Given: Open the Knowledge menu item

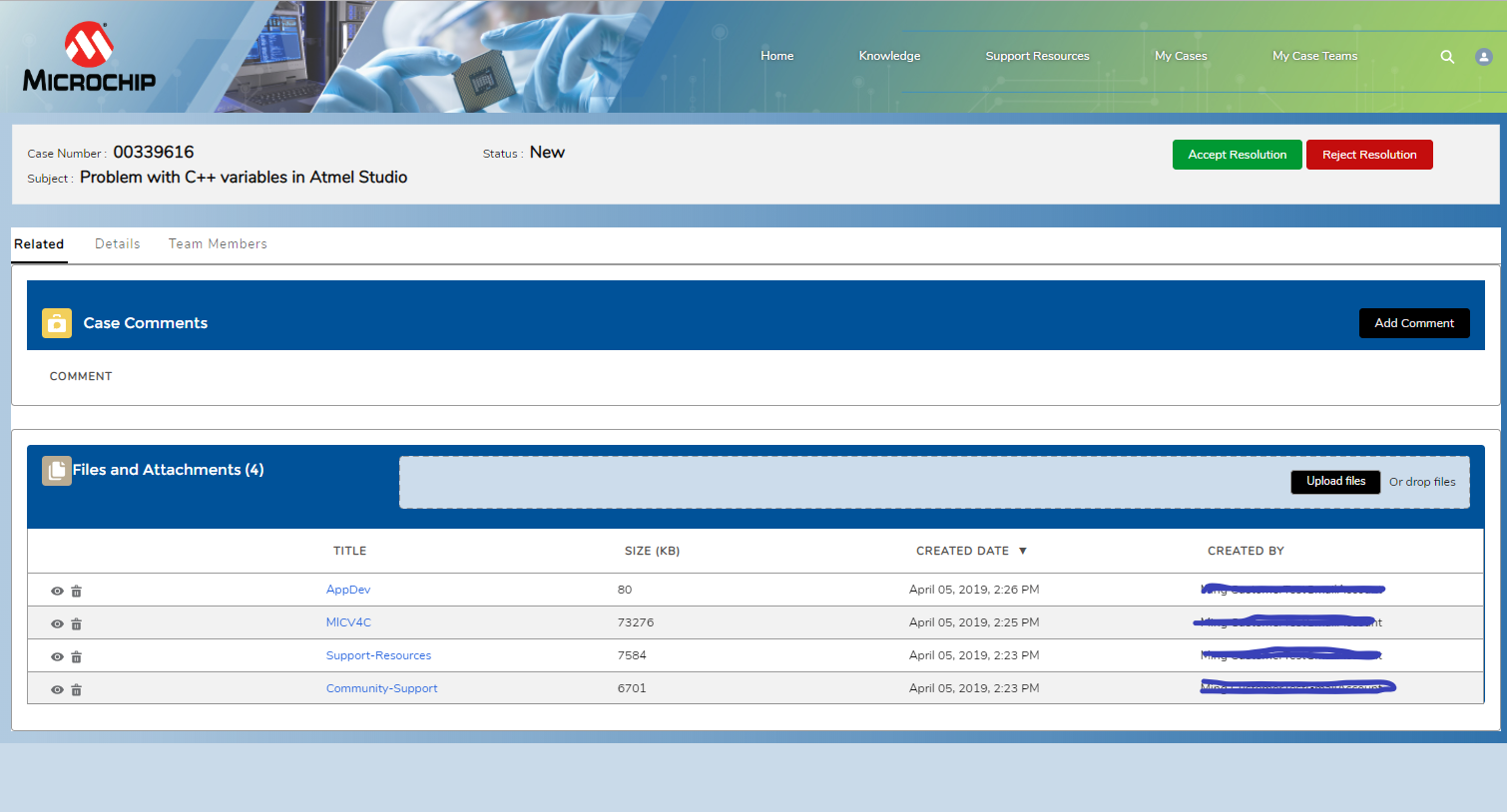Looking at the screenshot, I should point(889,56).
